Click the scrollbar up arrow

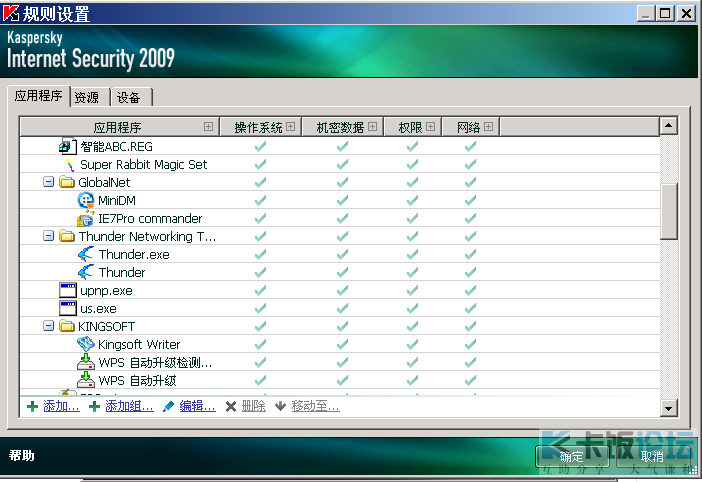[x=668, y=126]
